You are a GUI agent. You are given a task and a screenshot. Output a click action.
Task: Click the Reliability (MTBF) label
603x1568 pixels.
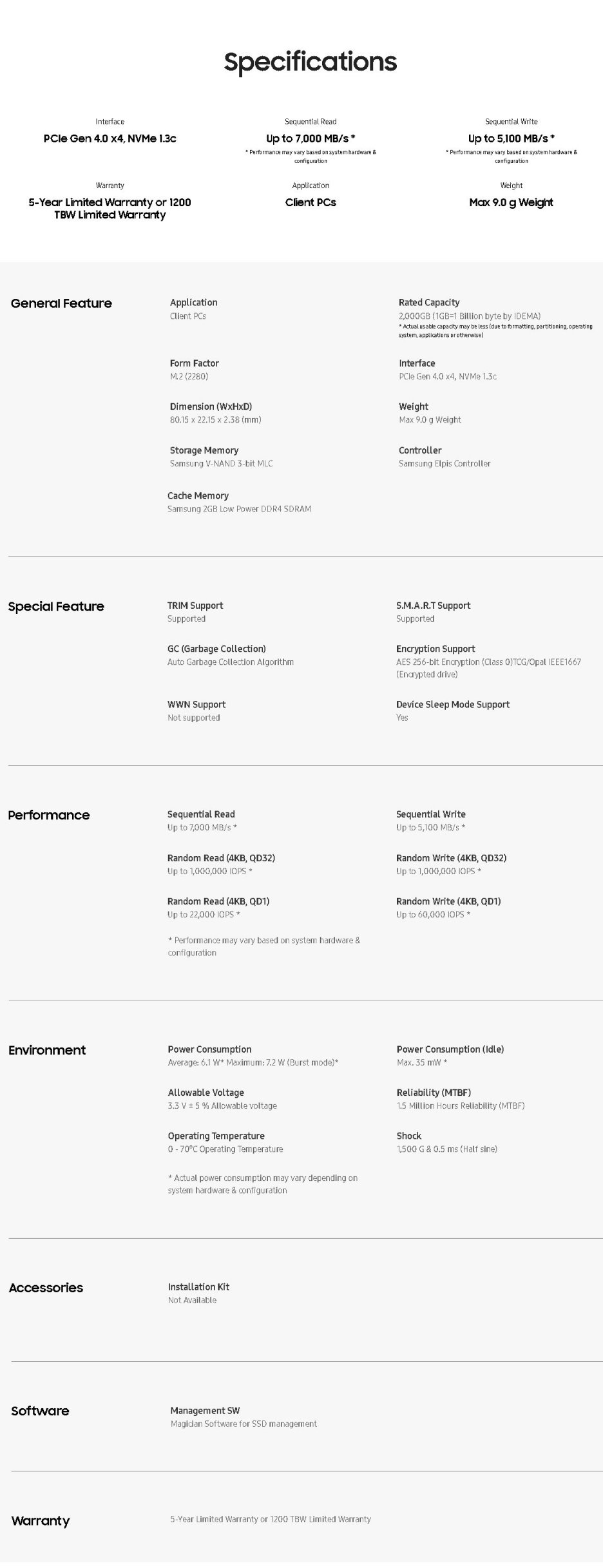434,1093
